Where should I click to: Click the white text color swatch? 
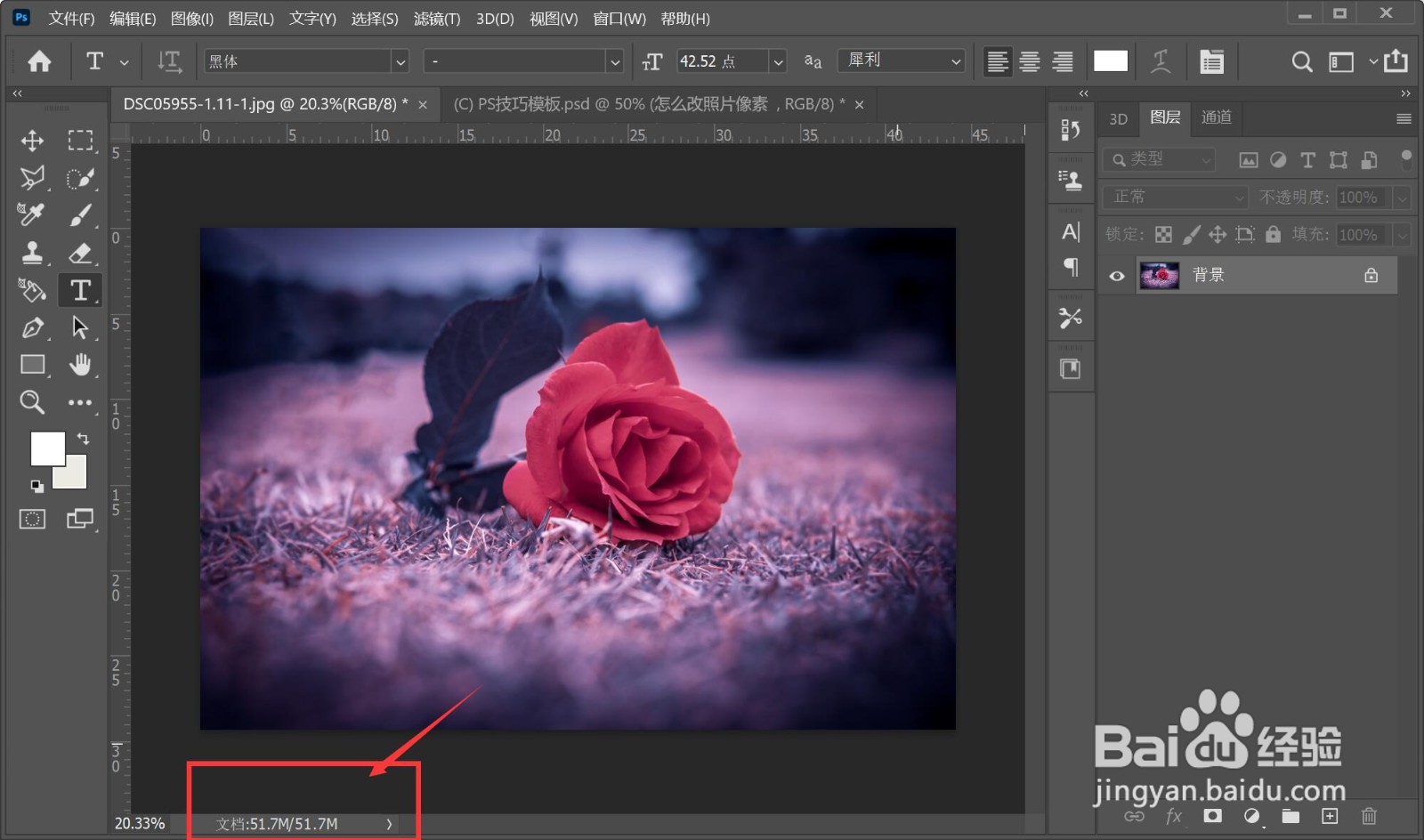coord(1111,61)
